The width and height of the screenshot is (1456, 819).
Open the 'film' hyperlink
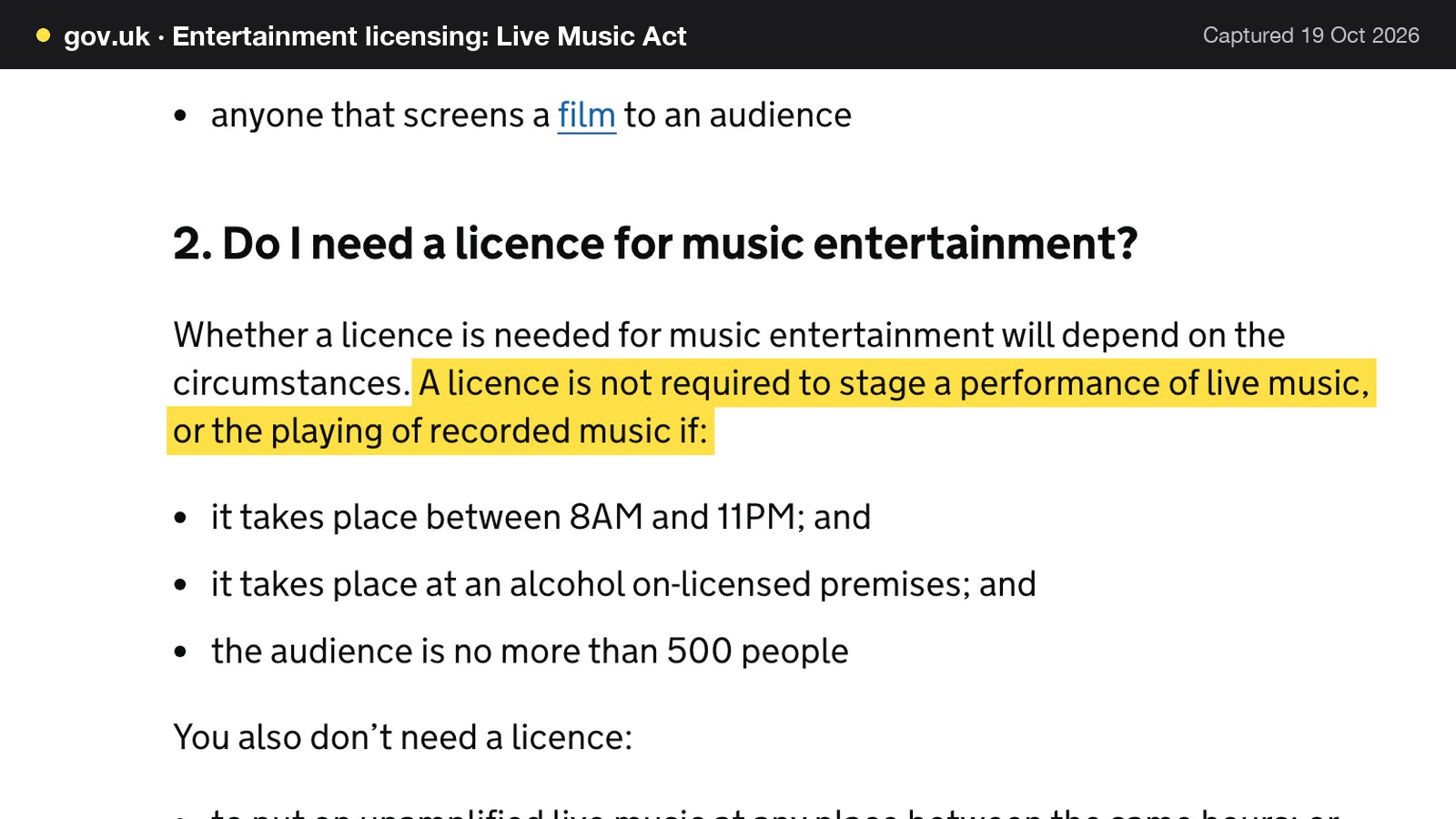coord(586,116)
